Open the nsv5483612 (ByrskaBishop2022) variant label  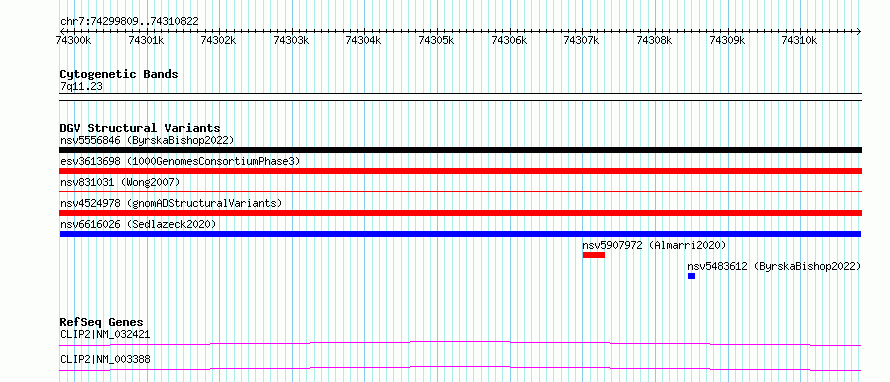(x=774, y=267)
